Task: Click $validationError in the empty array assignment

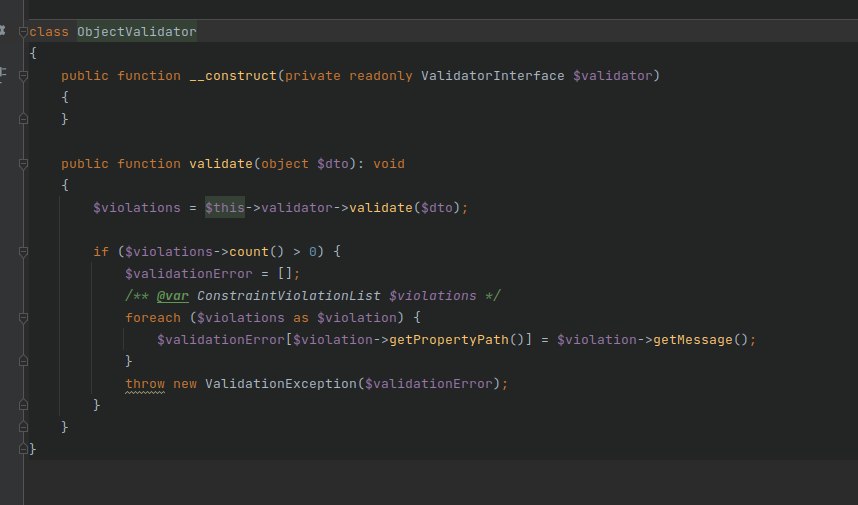Action: [x=189, y=274]
